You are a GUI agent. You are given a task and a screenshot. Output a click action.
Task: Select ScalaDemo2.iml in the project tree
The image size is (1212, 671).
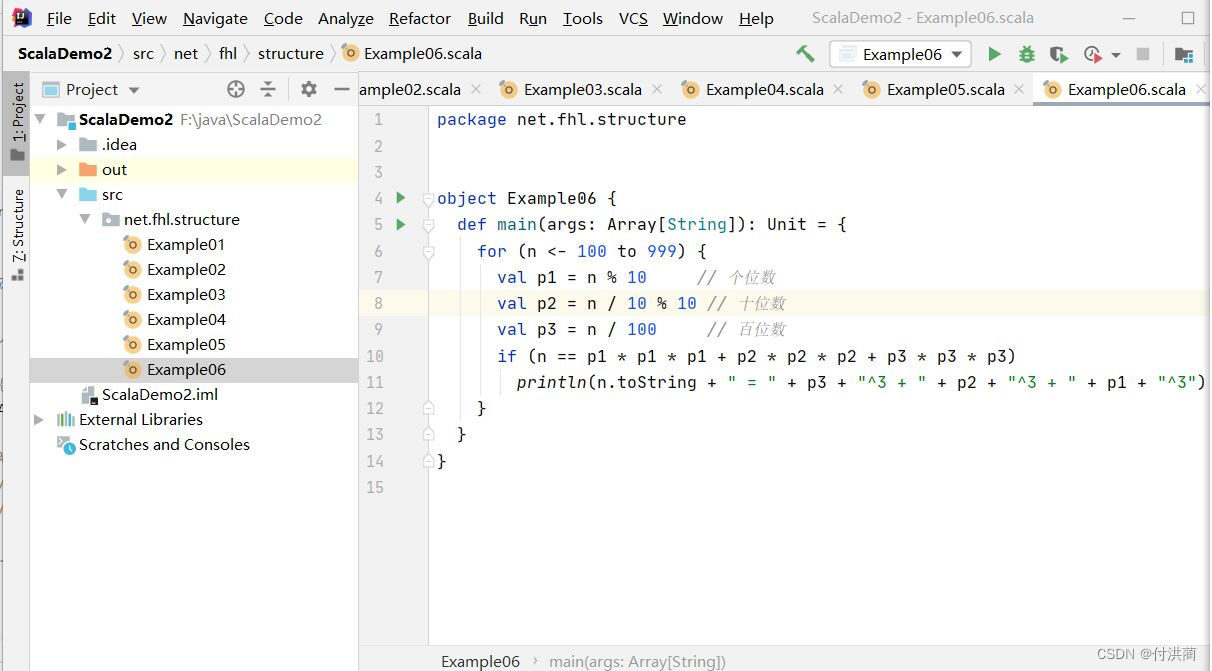click(160, 394)
